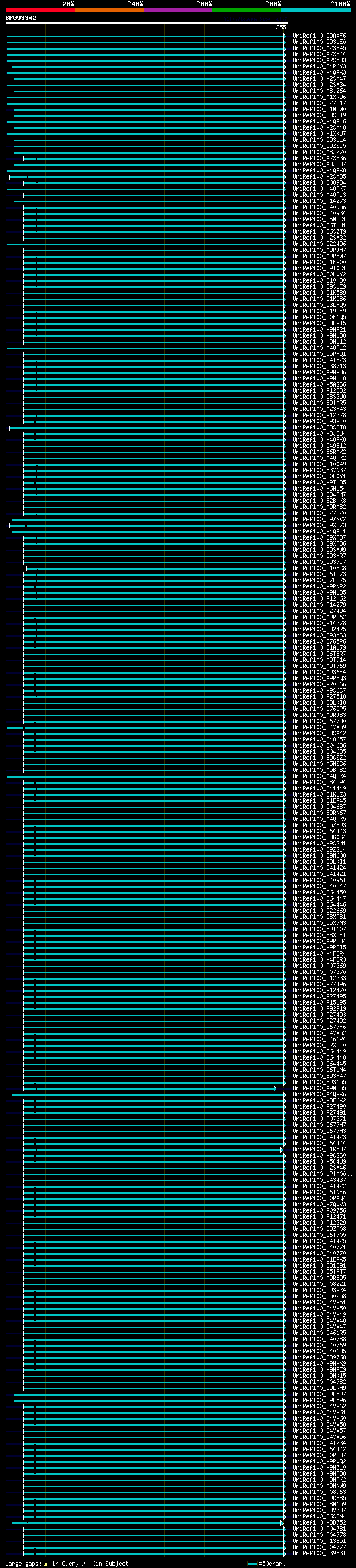Viewport: 356px width, 1568px height.
Task: Select the UniRef100_Q677H7 label
Action: point(319,1125)
